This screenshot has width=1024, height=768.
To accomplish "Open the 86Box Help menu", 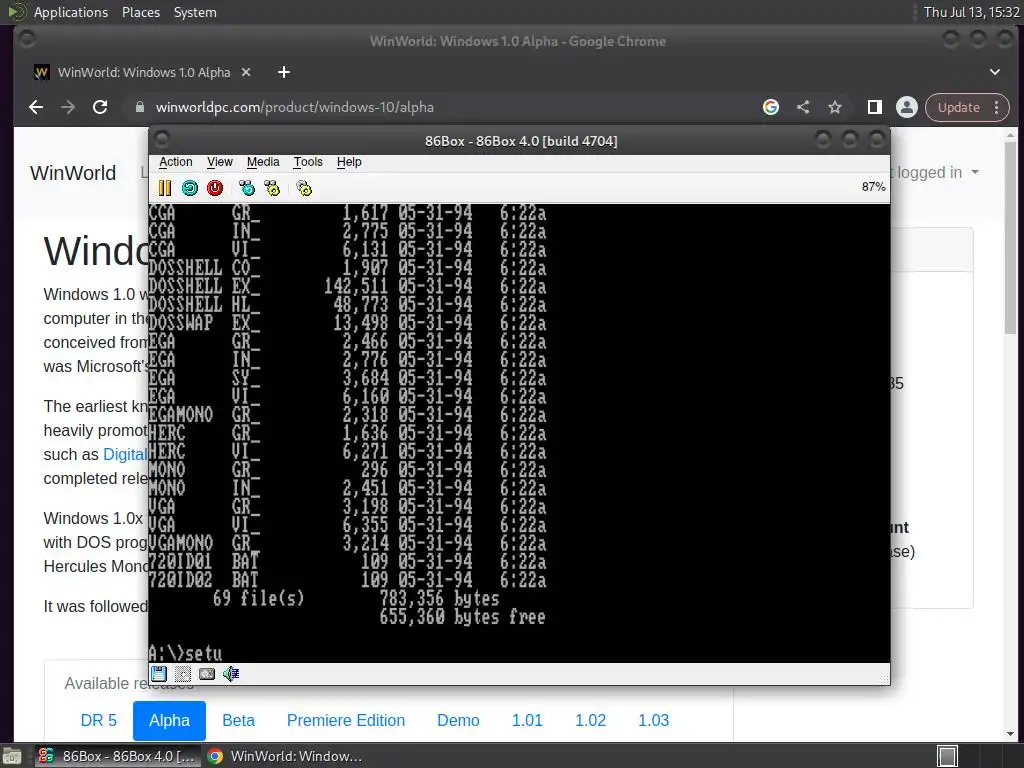I will coord(349,162).
